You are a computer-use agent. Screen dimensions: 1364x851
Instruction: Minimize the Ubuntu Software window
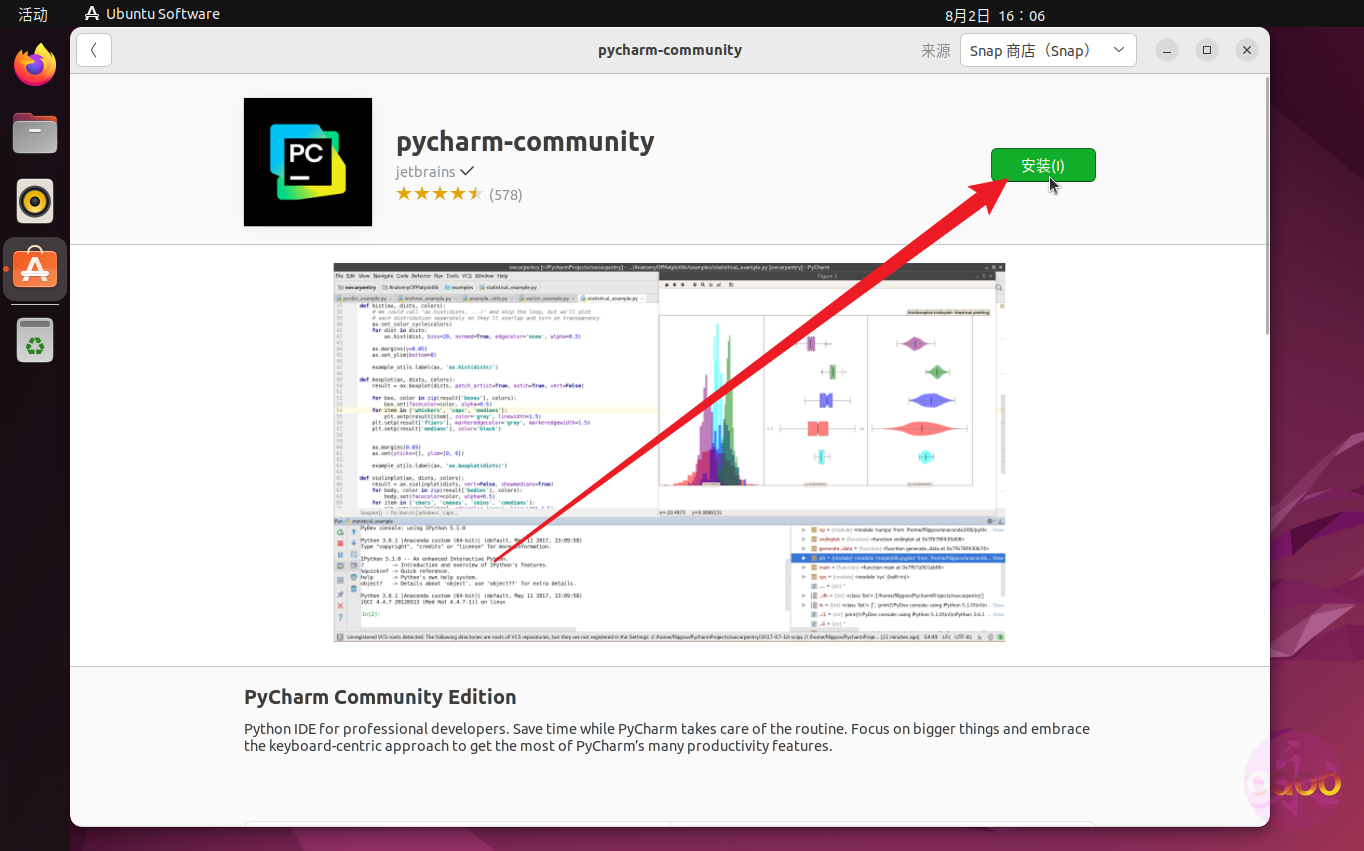click(x=1167, y=50)
